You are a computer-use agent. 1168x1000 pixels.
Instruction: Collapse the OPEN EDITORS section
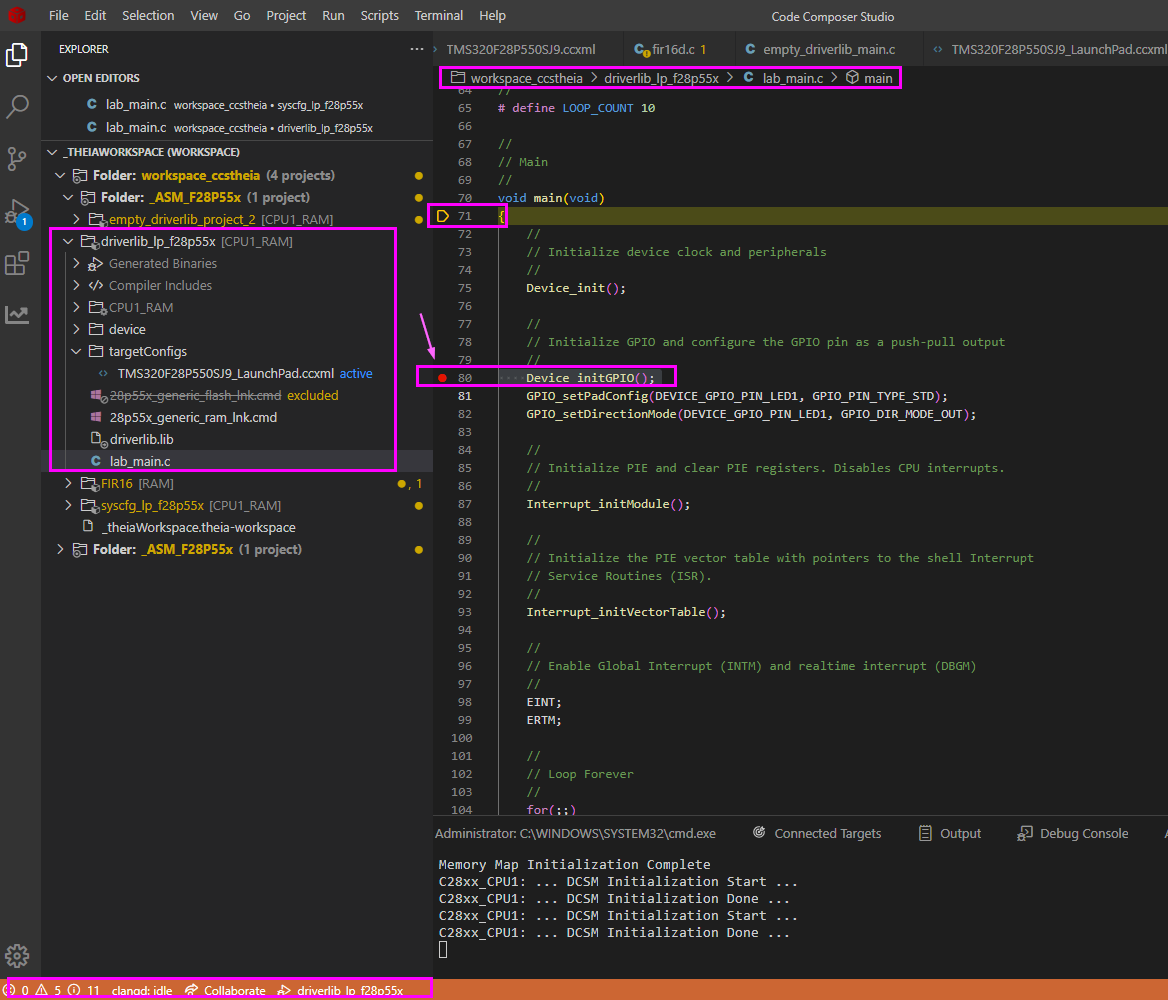click(x=52, y=78)
